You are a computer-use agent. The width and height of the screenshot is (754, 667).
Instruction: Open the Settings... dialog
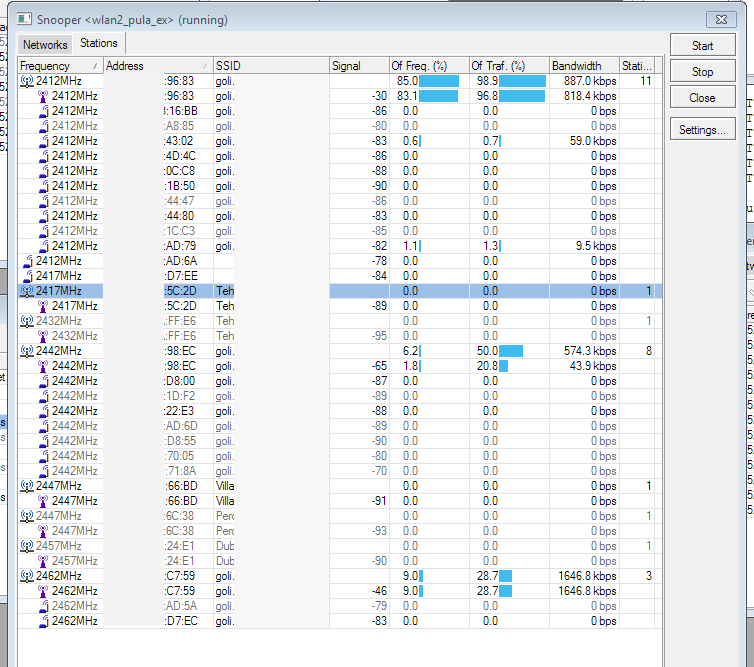tap(702, 130)
